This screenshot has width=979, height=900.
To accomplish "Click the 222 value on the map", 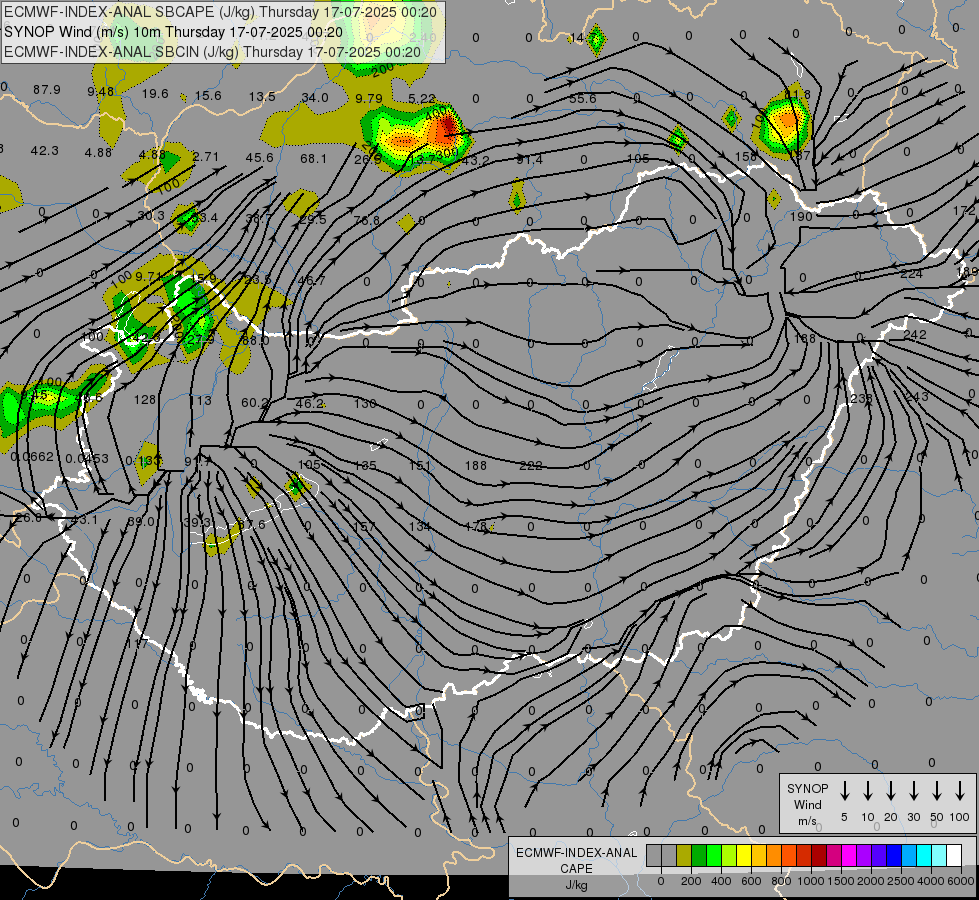I will pos(531,465).
